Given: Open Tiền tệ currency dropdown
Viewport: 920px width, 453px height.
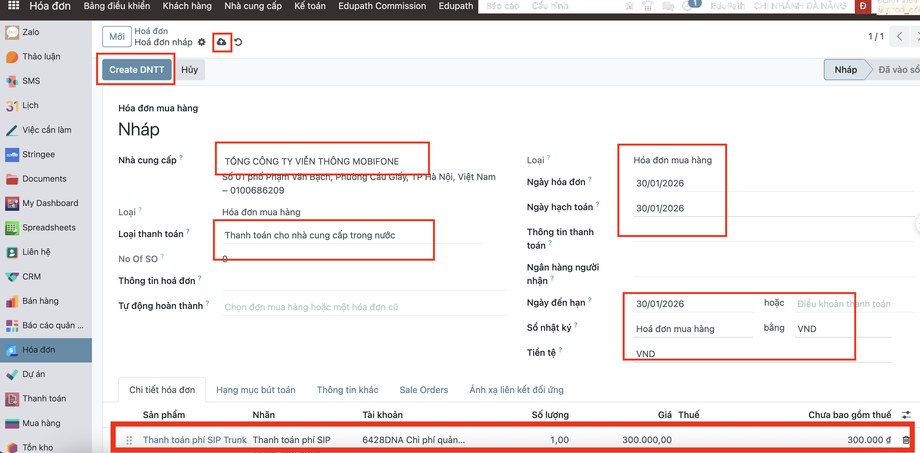Looking at the screenshot, I should pyautogui.click(x=763, y=354).
